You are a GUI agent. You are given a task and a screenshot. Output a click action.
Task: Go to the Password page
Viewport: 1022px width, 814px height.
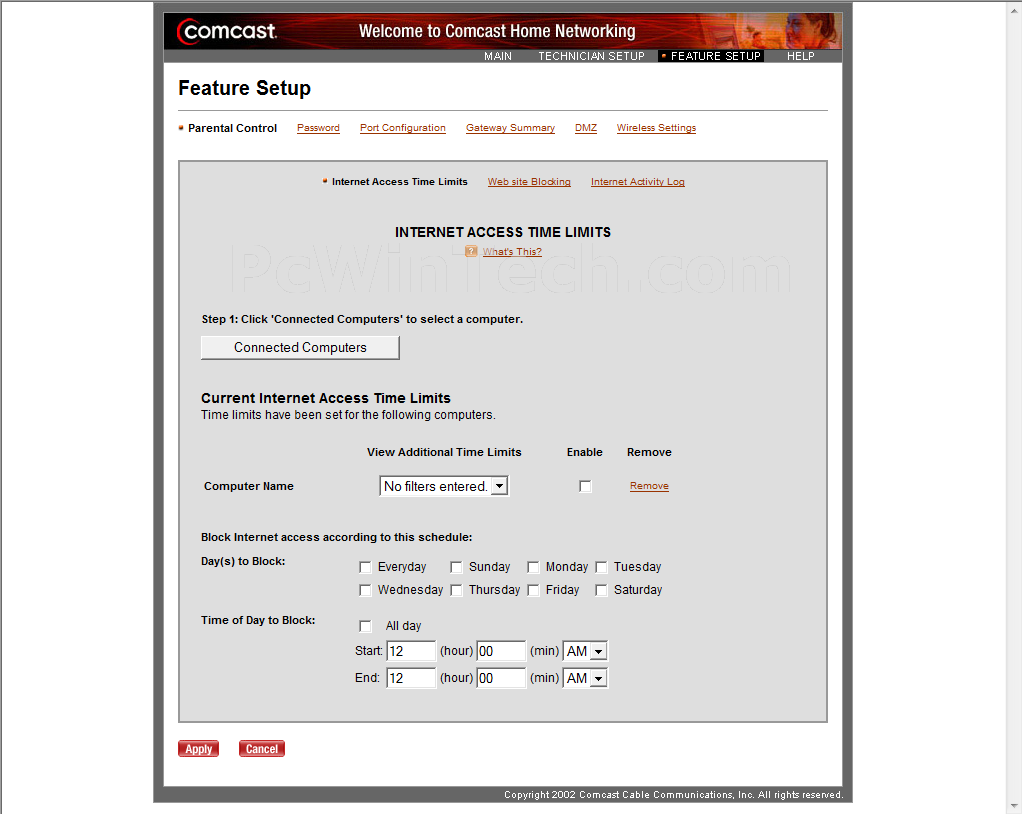(318, 128)
